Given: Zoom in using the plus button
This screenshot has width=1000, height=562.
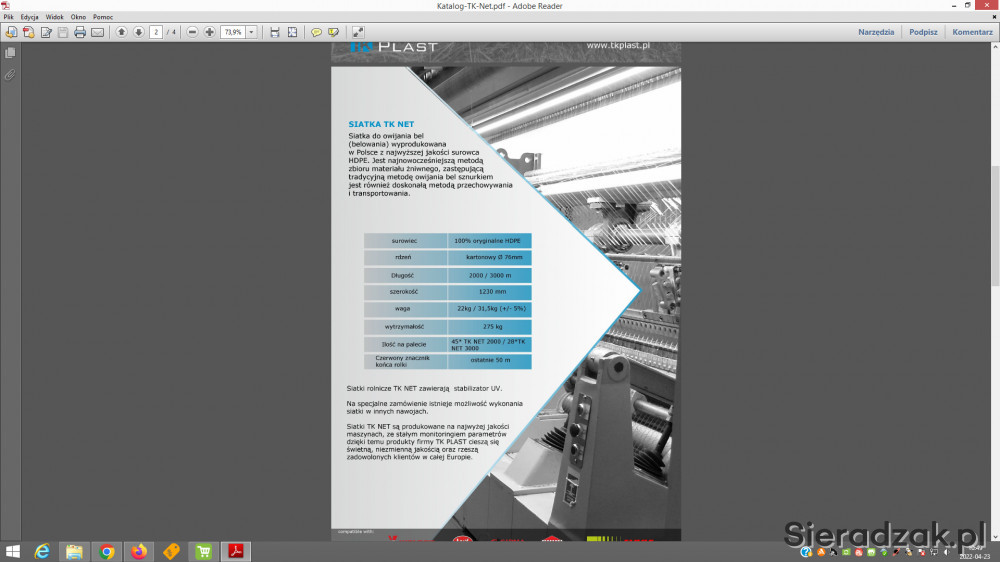Looking at the screenshot, I should 210,32.
